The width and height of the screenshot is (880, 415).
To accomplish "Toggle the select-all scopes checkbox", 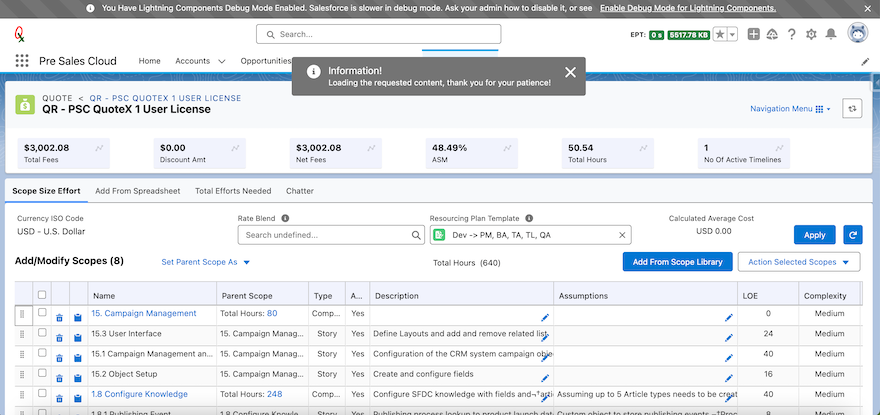I will (x=42, y=294).
